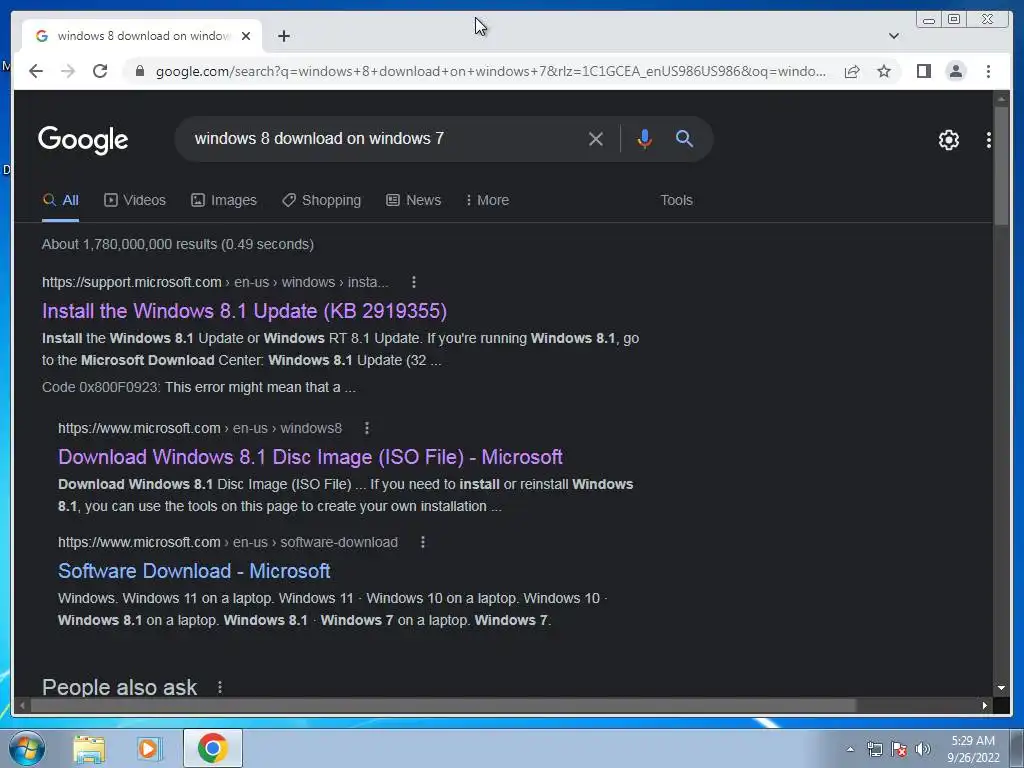This screenshot has width=1024, height=768.
Task: Click the horizontal scrollbar thumb
Action: tap(443, 705)
